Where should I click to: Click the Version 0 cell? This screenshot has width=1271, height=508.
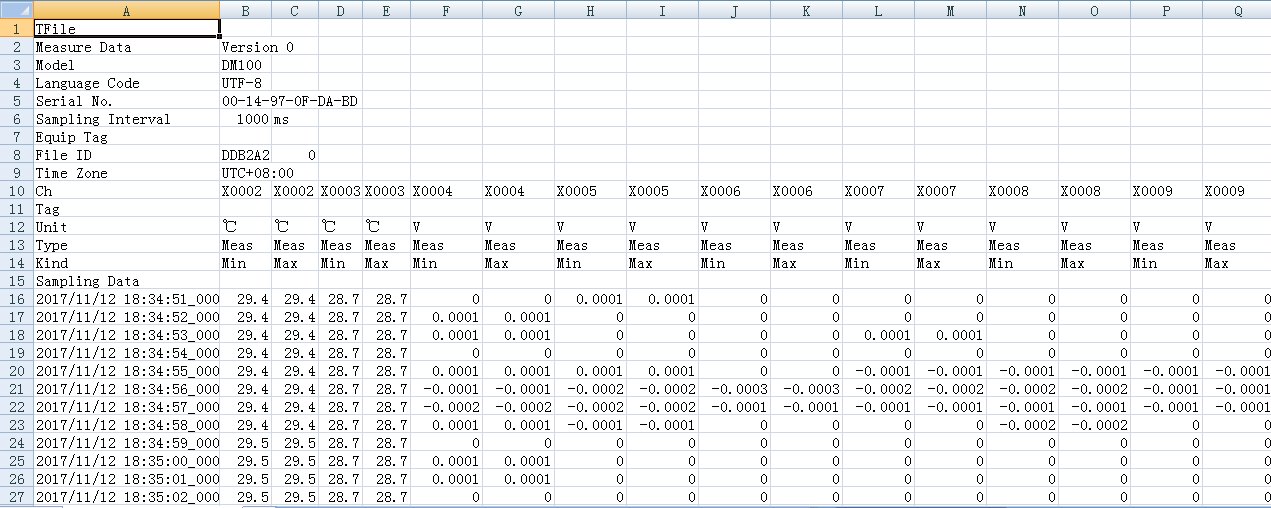click(245, 47)
